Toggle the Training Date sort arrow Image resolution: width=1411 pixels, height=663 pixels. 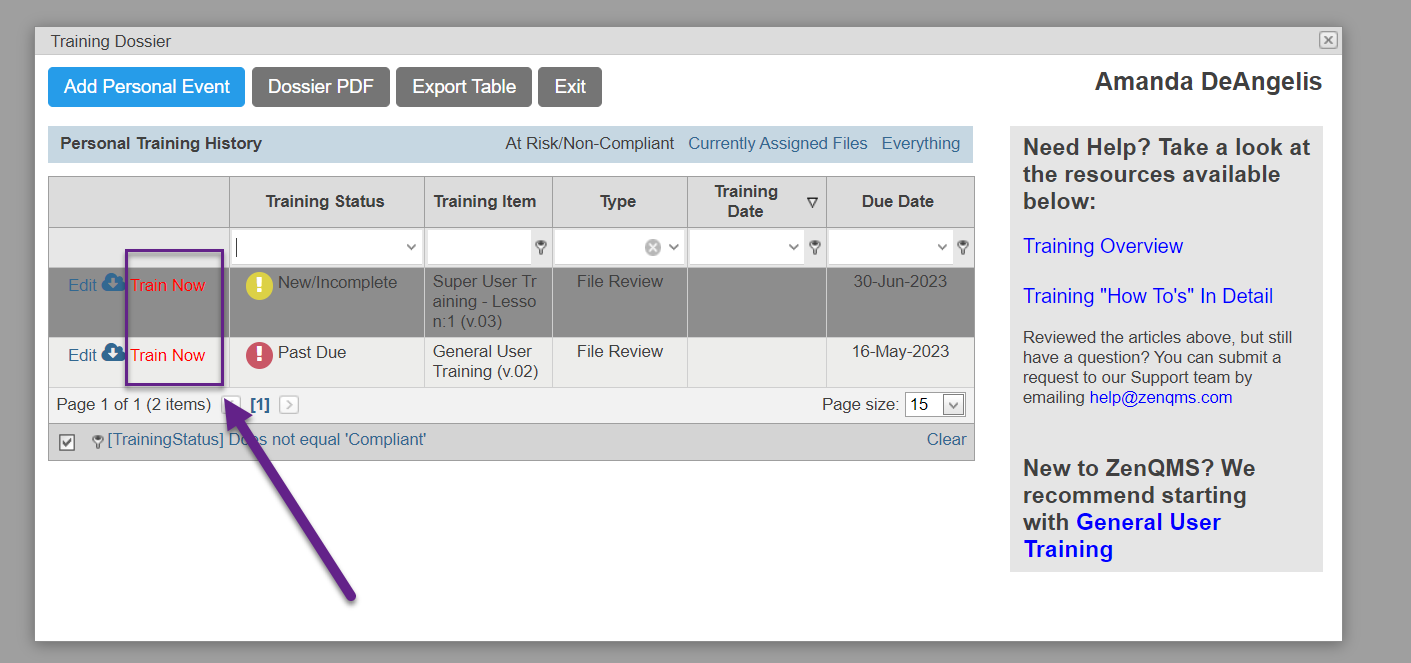coord(812,202)
